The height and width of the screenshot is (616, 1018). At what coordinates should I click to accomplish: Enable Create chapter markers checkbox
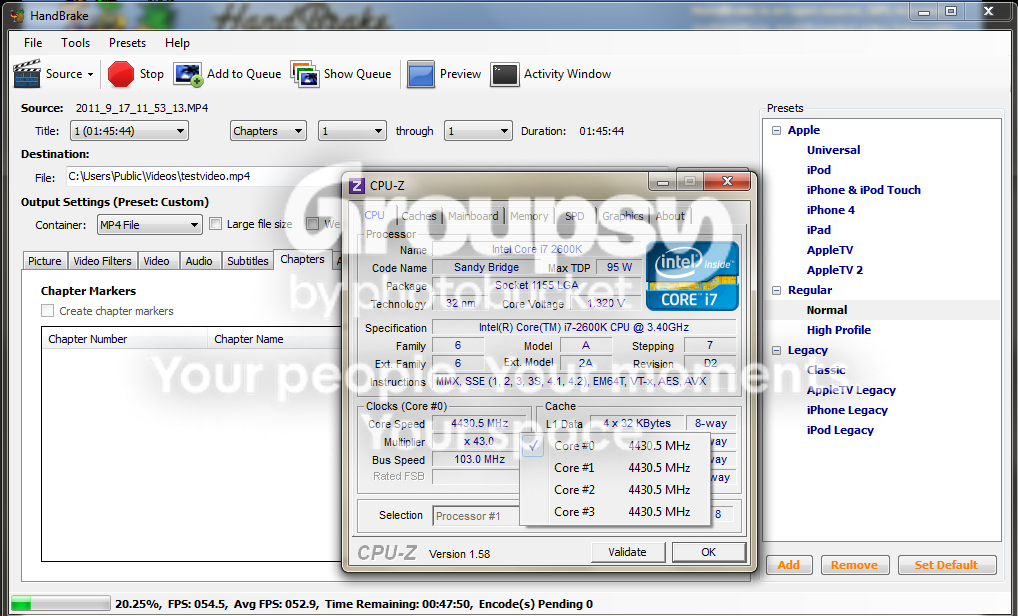[47, 311]
